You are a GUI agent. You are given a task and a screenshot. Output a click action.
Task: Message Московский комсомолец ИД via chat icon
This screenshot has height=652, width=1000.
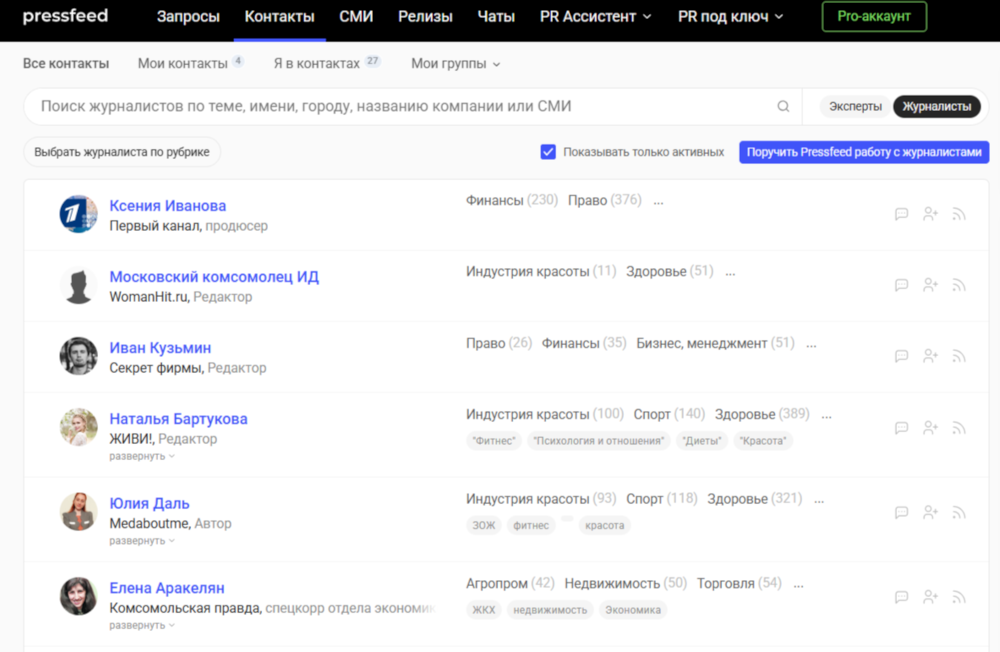pos(901,285)
